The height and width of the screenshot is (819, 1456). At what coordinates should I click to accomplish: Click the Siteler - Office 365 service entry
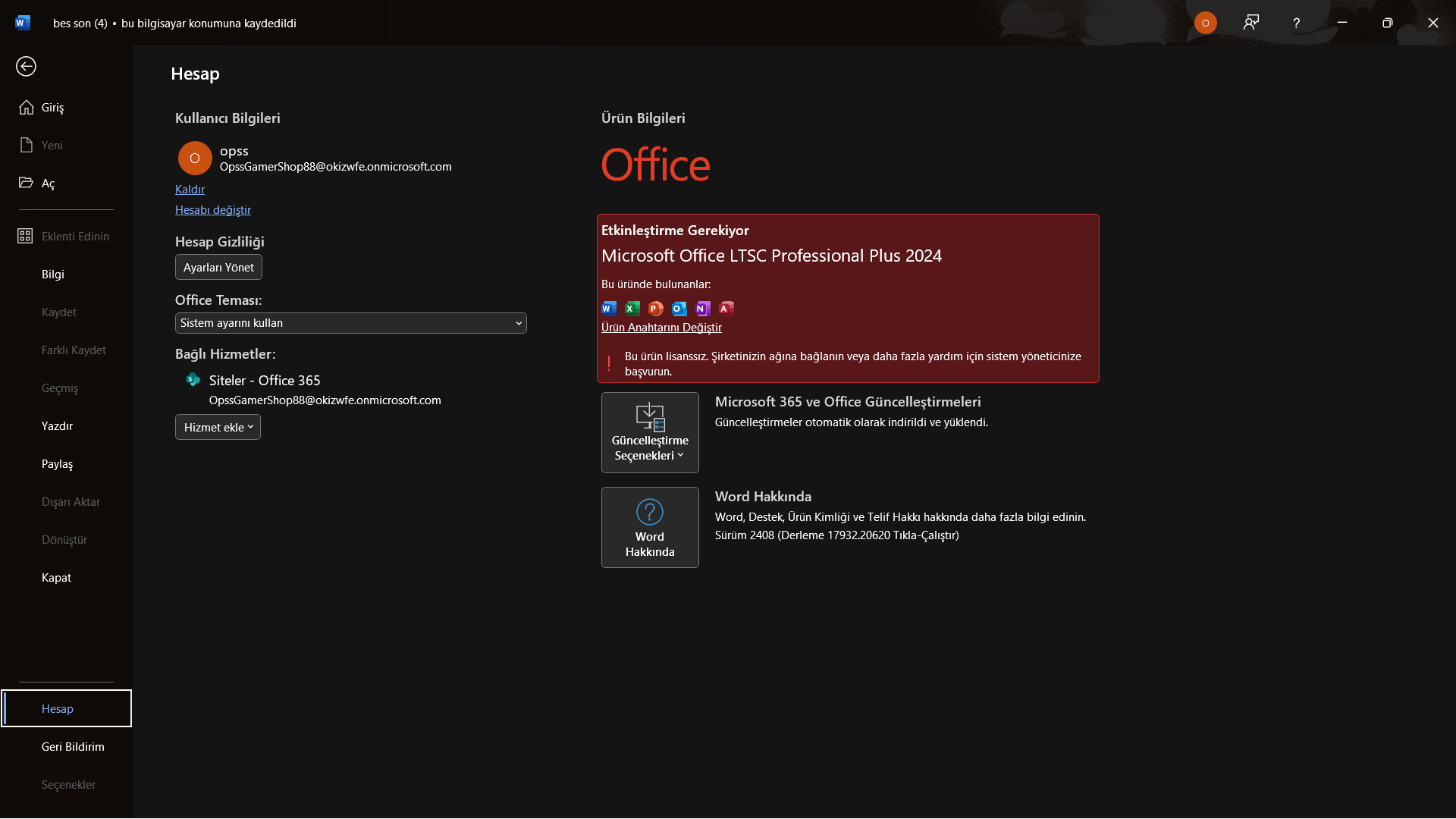click(x=265, y=381)
